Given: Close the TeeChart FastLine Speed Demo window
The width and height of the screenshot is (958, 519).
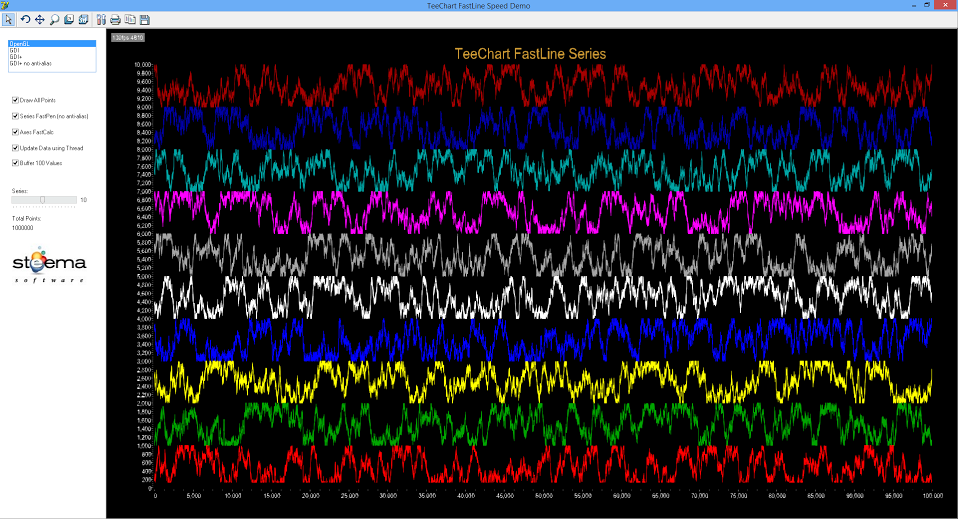Looking at the screenshot, I should point(945,6).
